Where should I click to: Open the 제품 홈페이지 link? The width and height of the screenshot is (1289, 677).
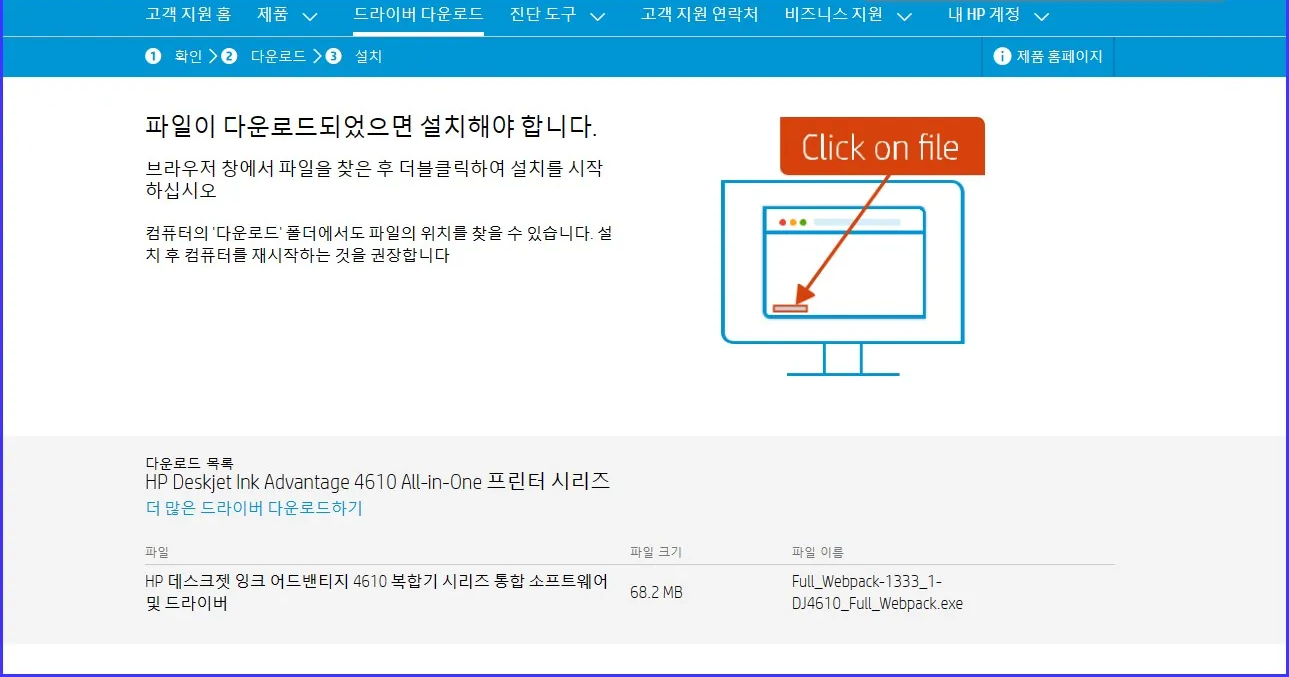coord(1060,57)
